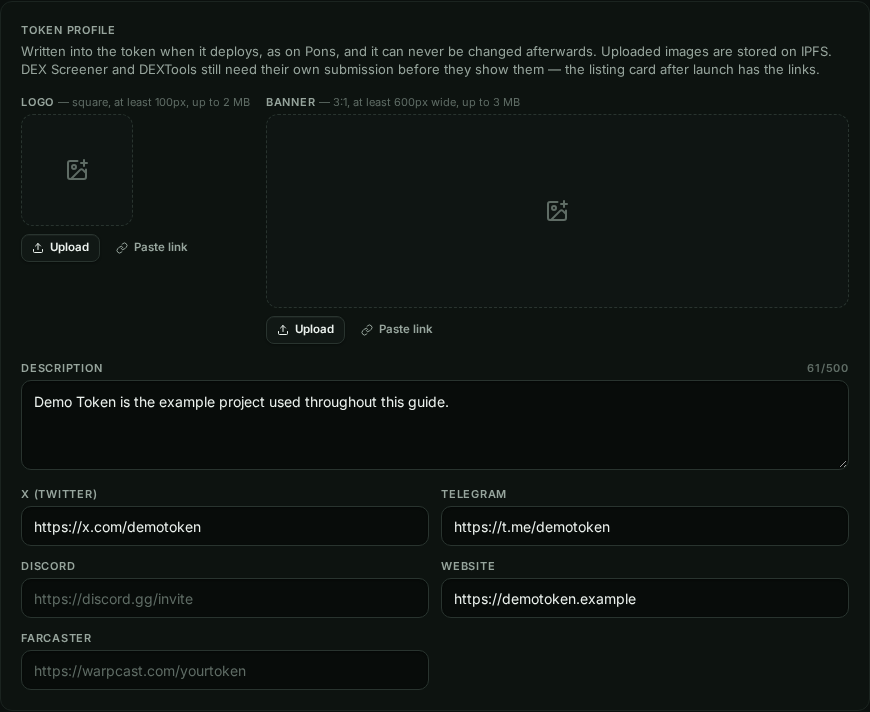Click the Farcaster URL field
The image size is (870, 712).
[x=225, y=670]
